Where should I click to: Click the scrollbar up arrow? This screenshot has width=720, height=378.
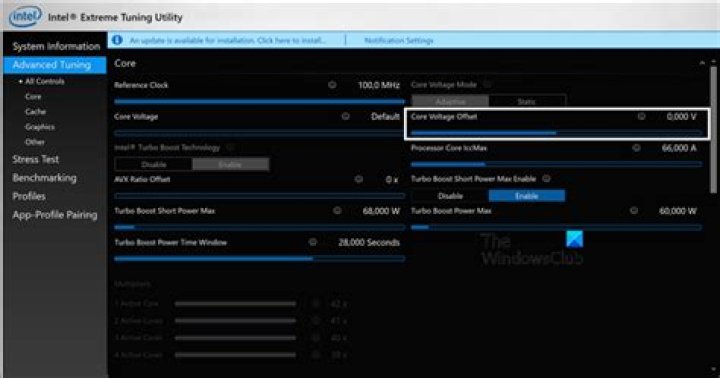point(714,61)
